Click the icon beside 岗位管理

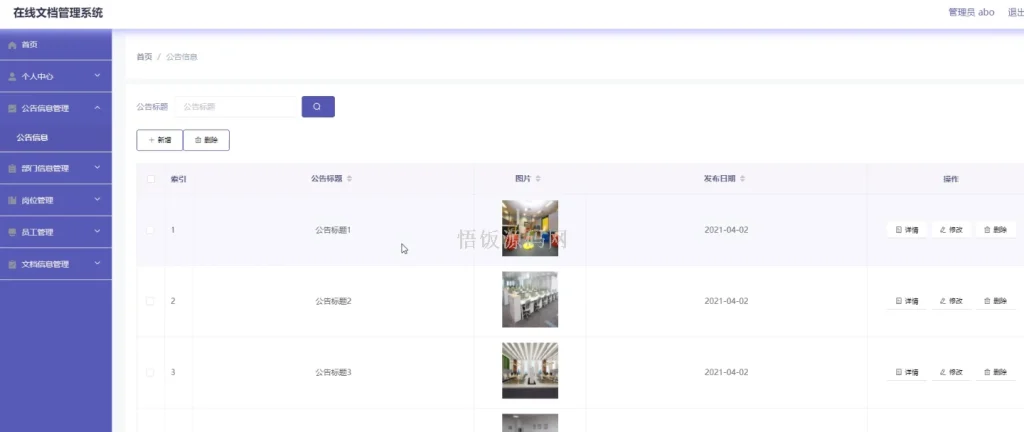[x=12, y=200]
